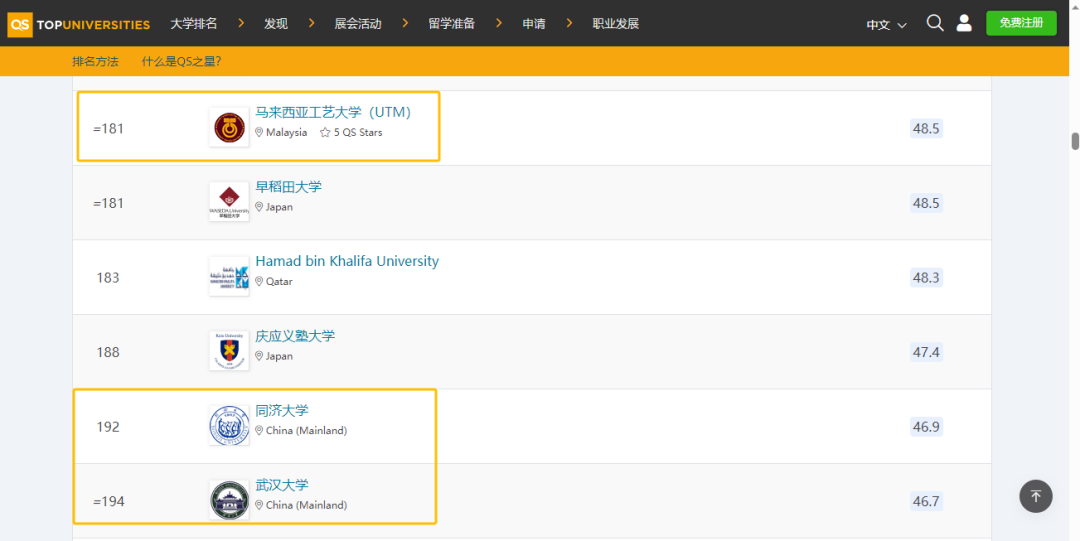
Task: Click the Universiti Teknologi Malaysia logo
Action: point(229,128)
